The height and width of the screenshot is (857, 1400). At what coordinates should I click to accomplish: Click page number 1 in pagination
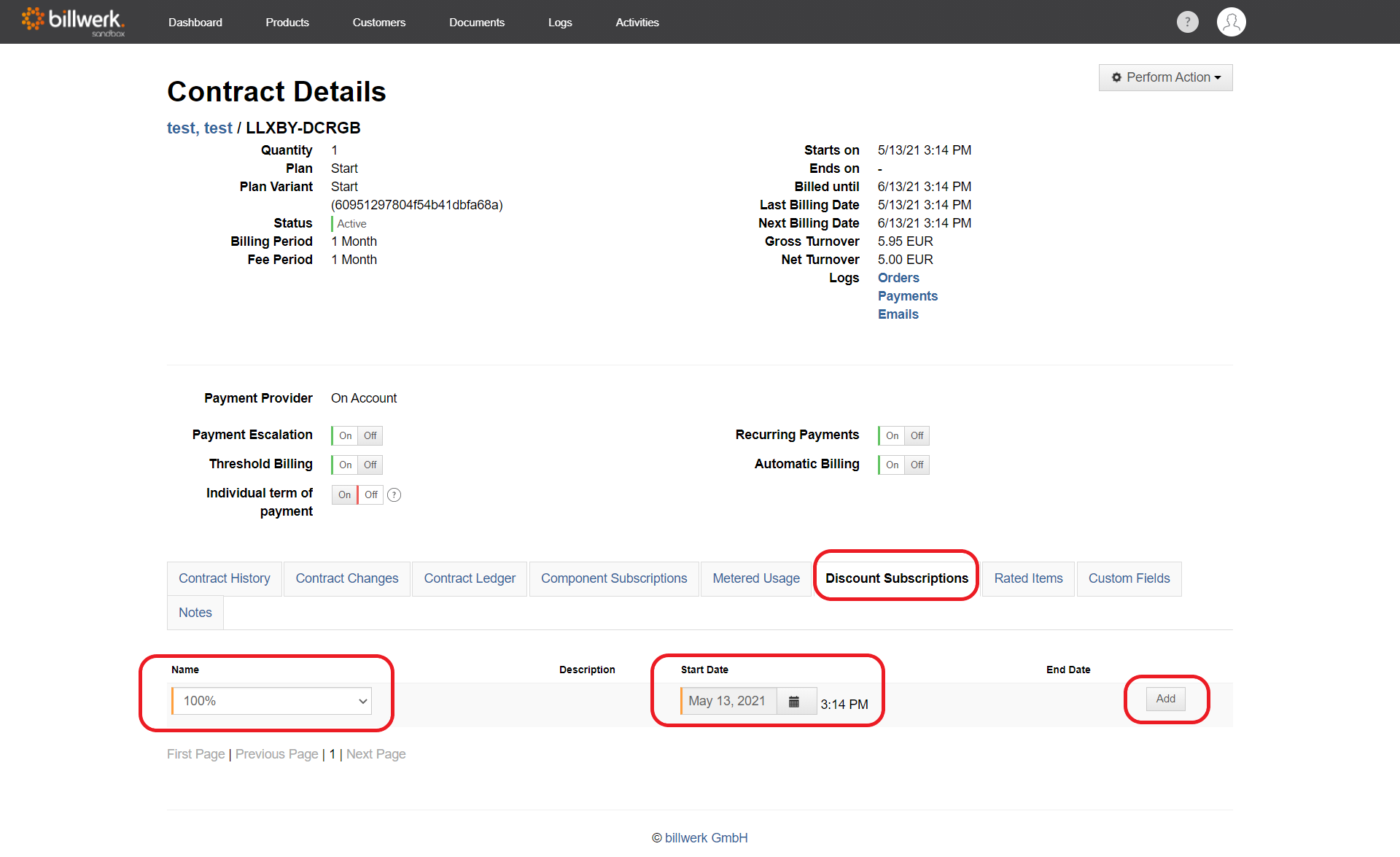pos(332,754)
